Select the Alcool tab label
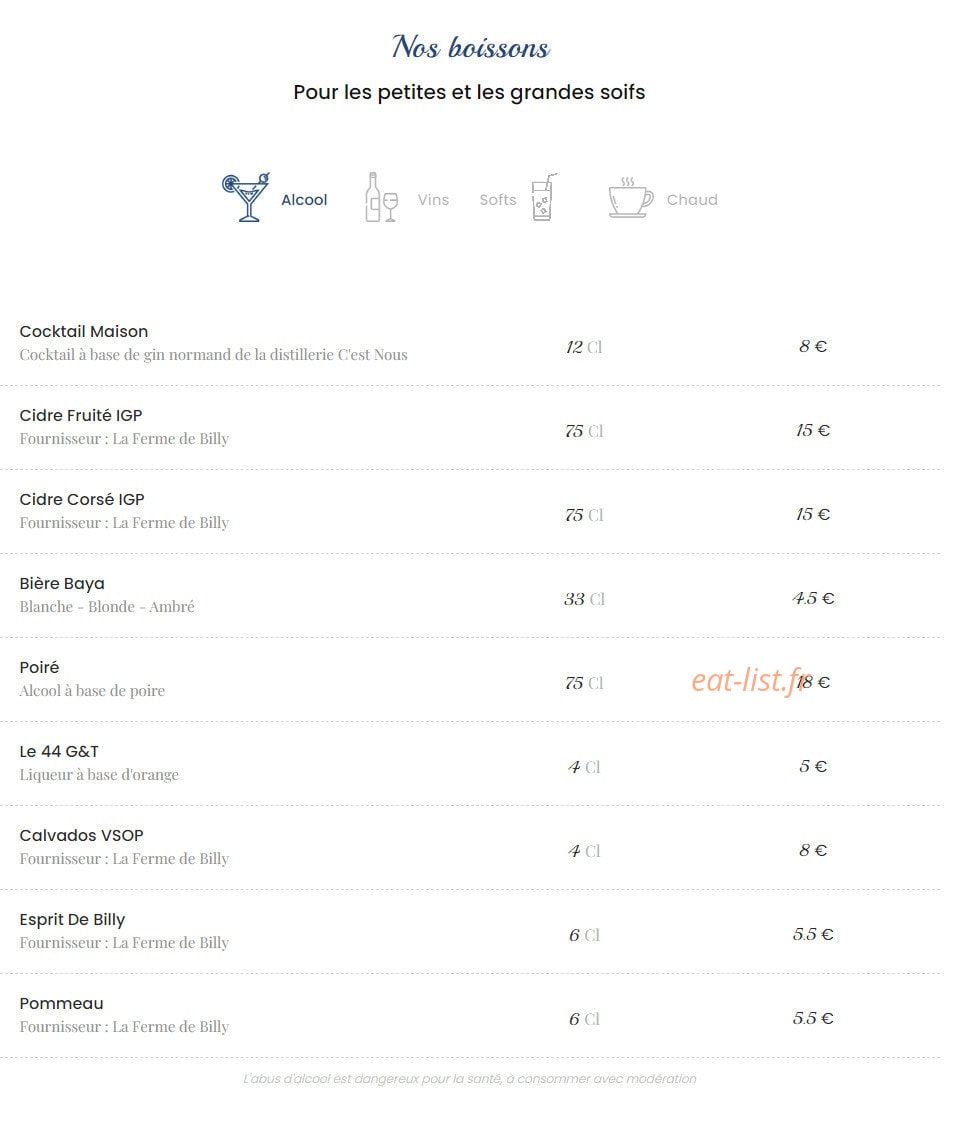 [304, 200]
